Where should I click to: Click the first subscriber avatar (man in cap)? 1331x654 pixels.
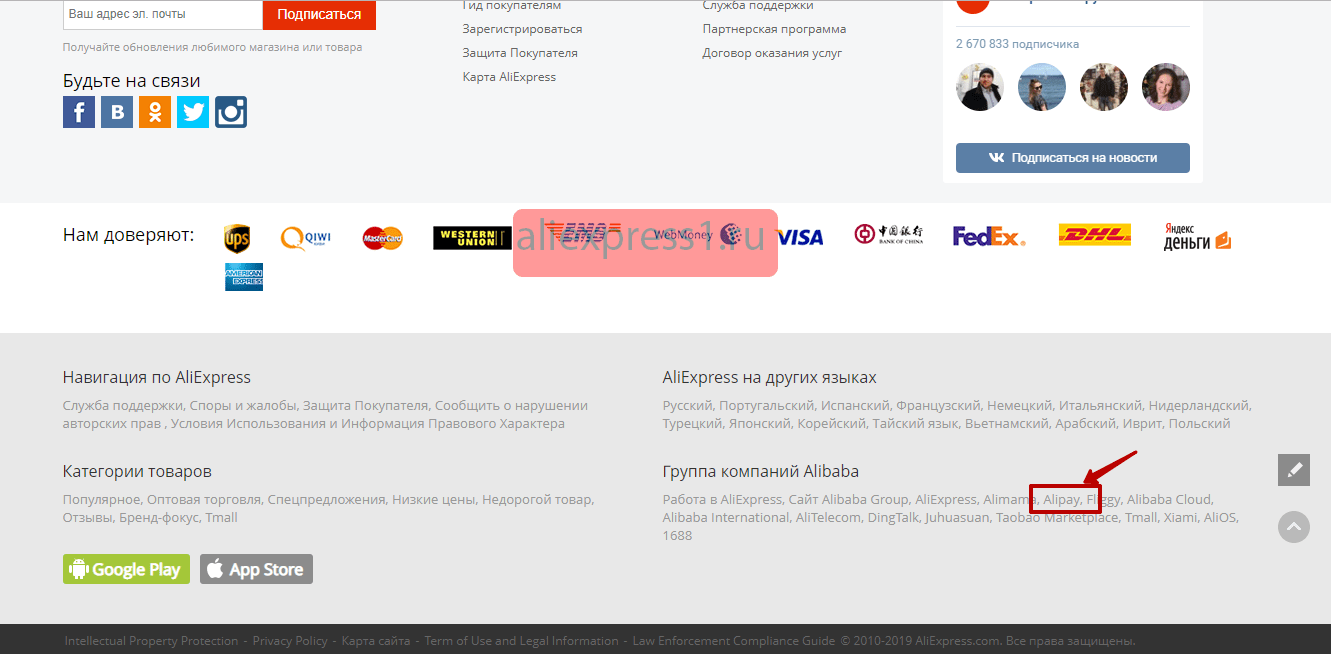pyautogui.click(x=980, y=87)
